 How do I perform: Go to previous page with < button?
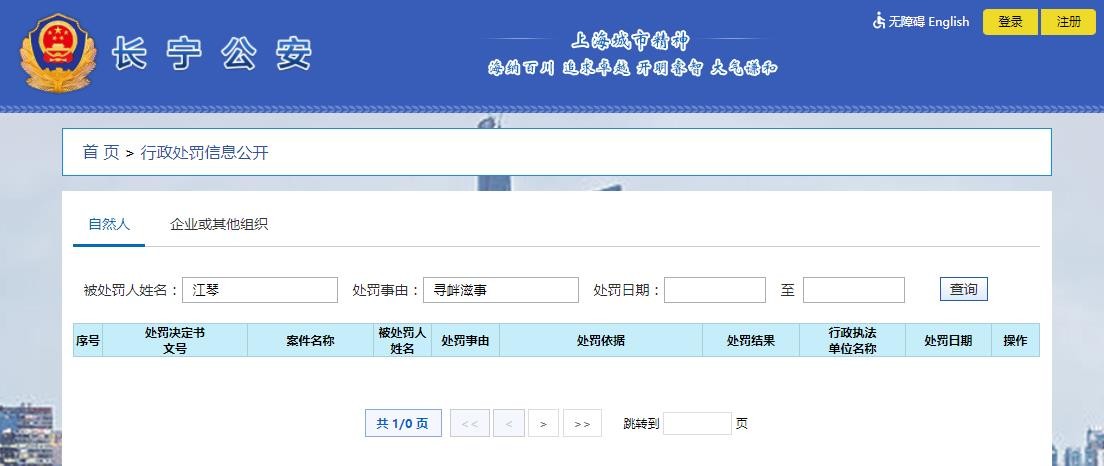508,424
